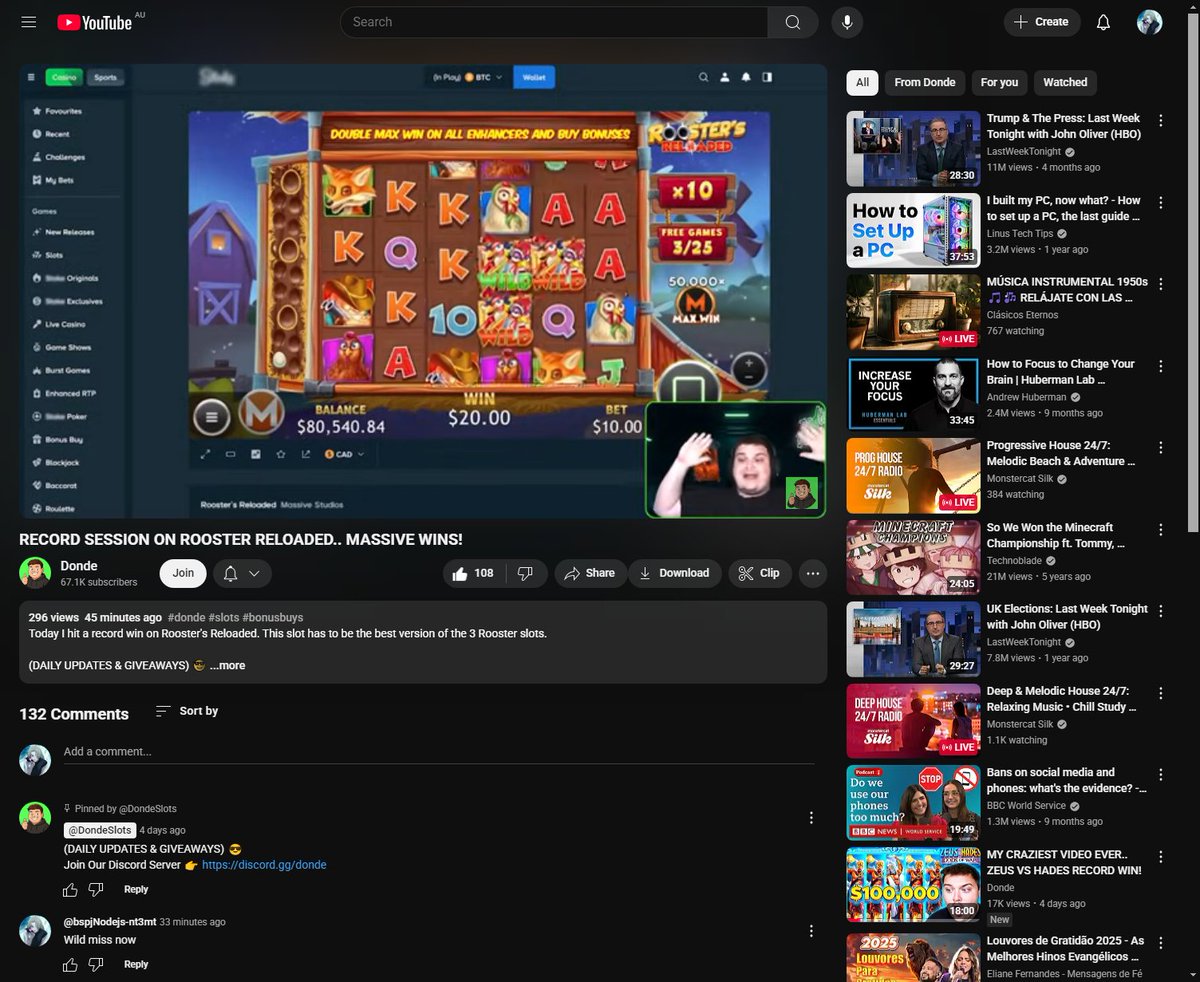Open Música Instrumental 1950s live thumbnail

[913, 312]
